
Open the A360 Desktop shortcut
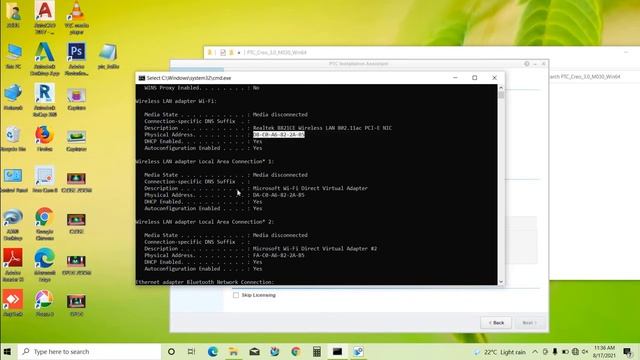[x=13, y=224]
